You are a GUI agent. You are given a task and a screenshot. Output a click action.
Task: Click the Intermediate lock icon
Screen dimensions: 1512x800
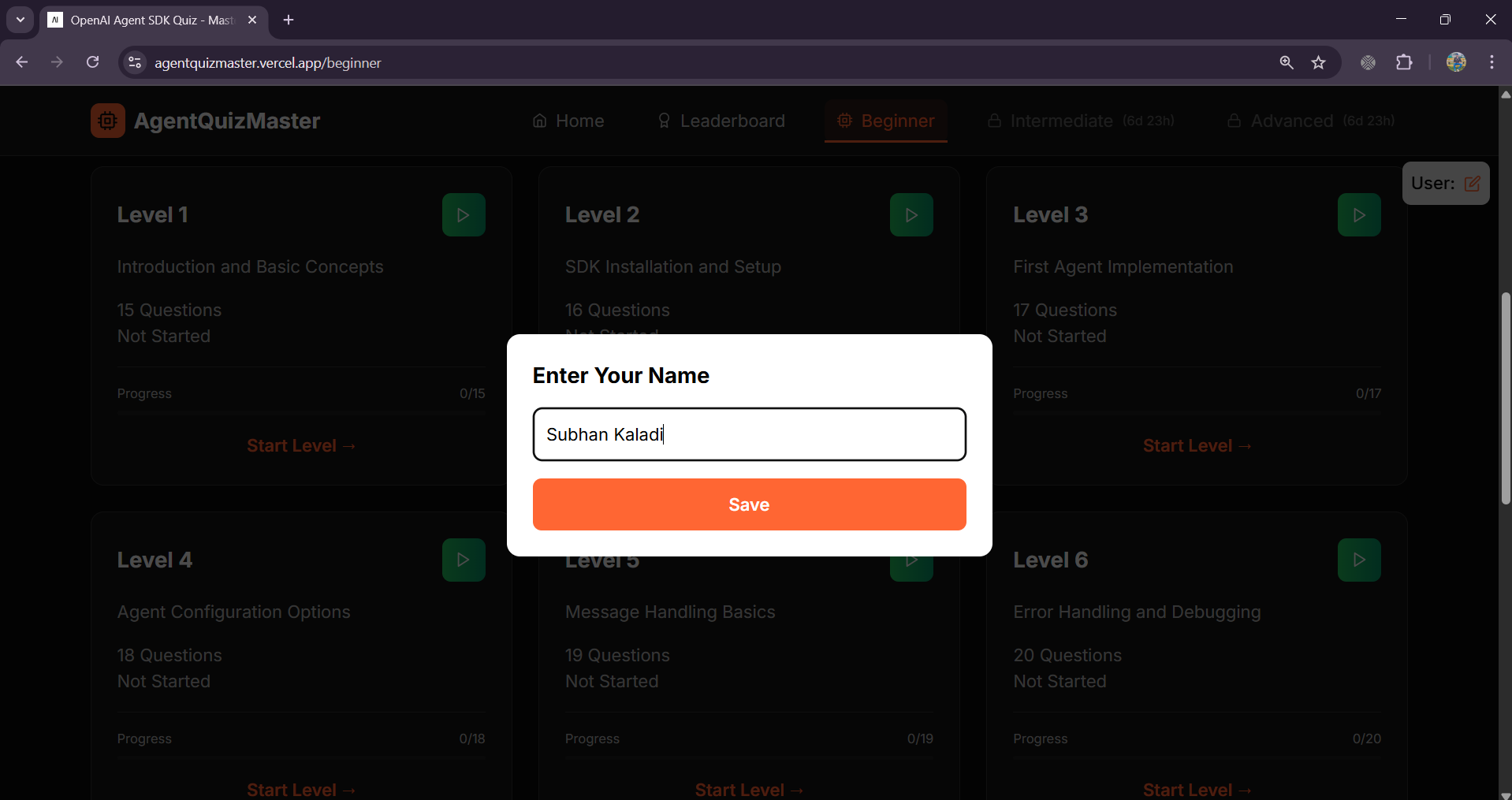(994, 121)
